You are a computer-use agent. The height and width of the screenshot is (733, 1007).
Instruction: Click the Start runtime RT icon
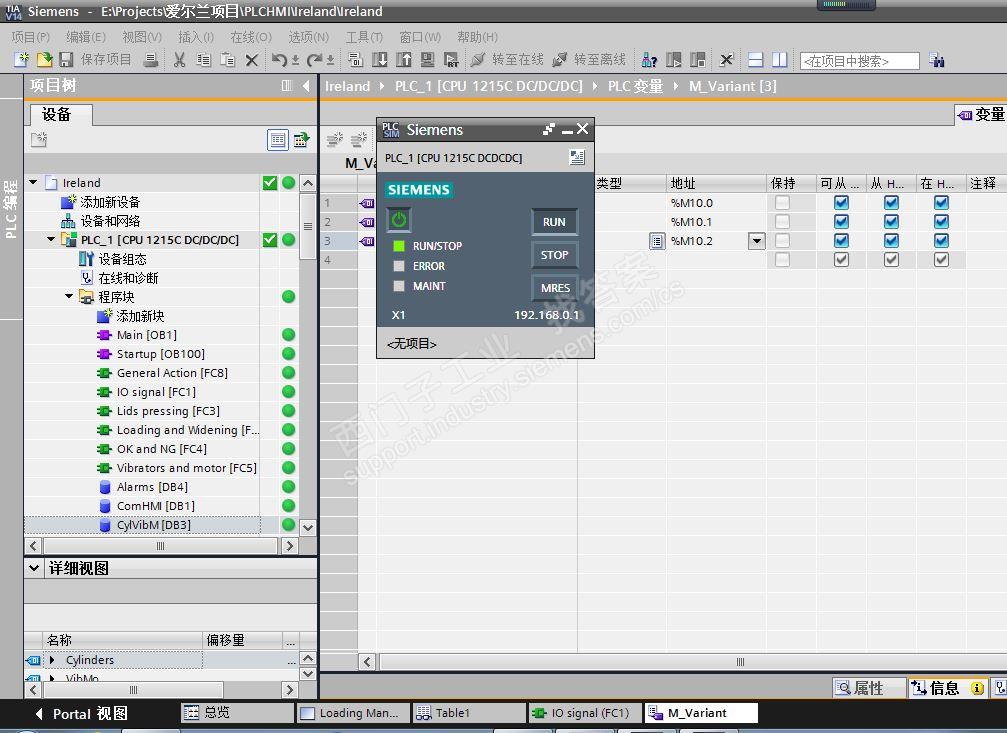451,60
